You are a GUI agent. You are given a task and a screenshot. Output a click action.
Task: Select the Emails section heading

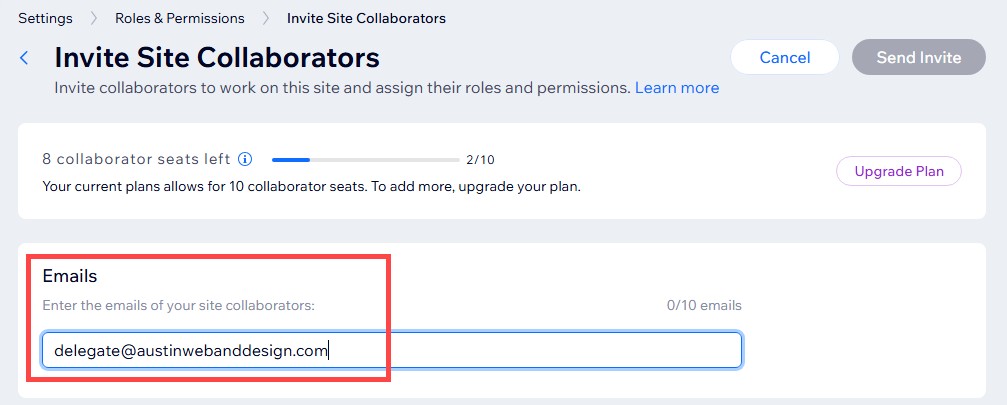point(70,276)
